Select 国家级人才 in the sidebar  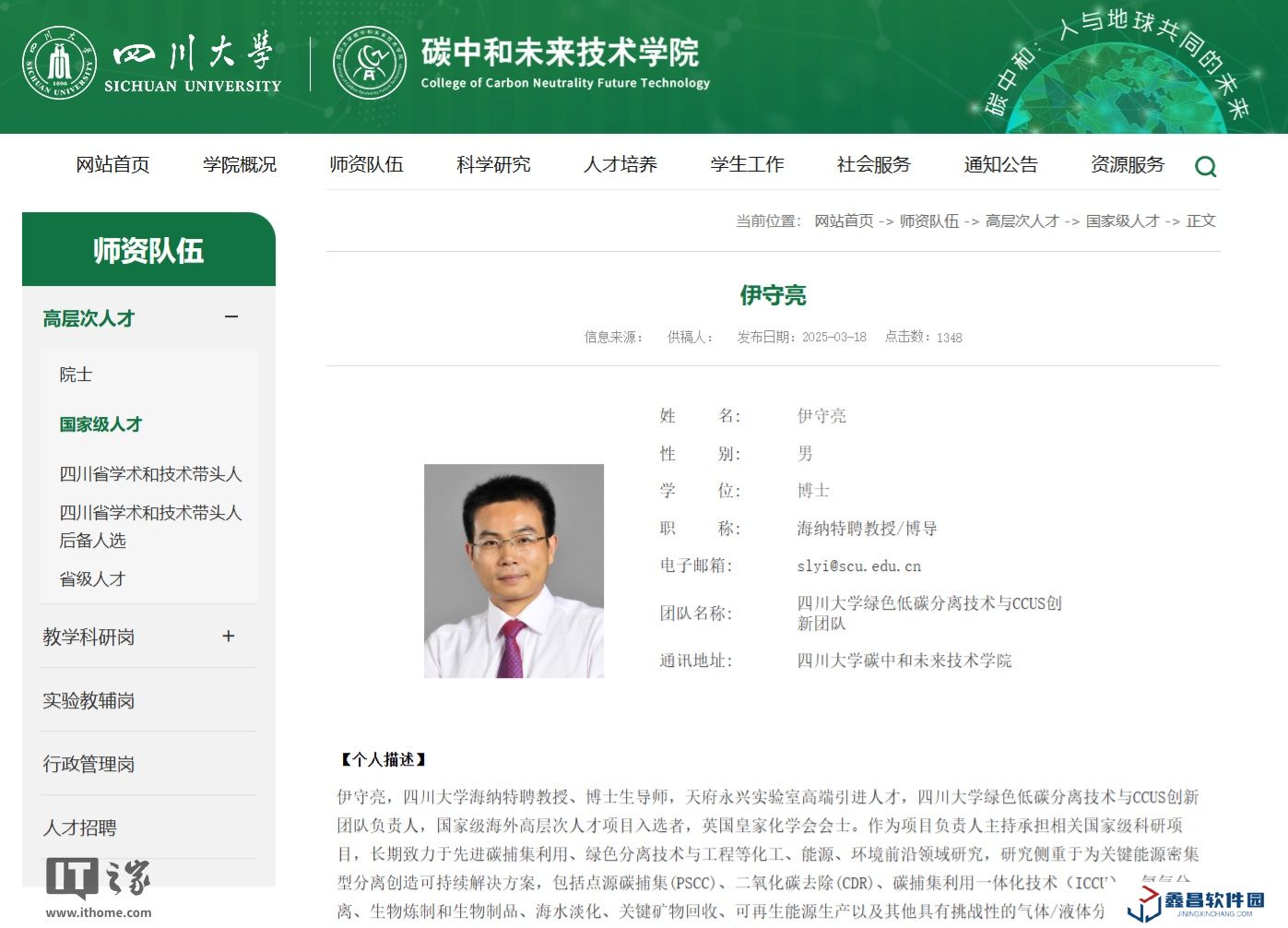coord(100,424)
